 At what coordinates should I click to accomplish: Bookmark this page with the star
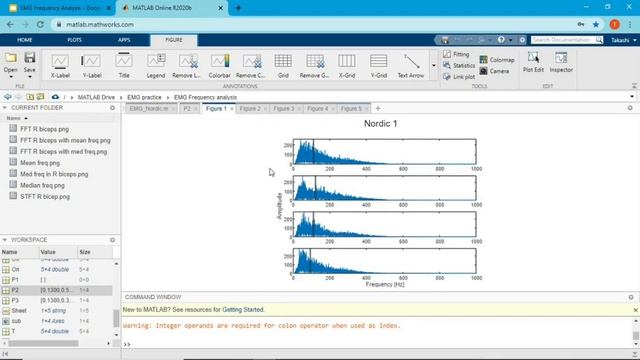click(596, 24)
